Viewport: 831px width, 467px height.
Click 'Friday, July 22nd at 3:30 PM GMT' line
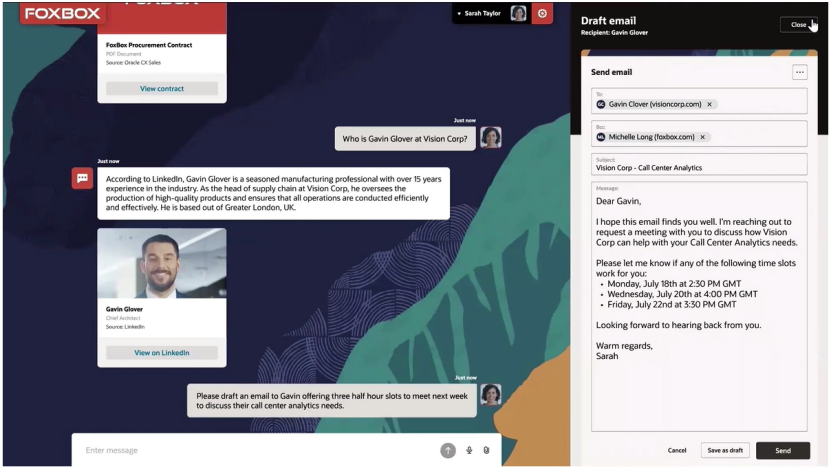coord(671,304)
